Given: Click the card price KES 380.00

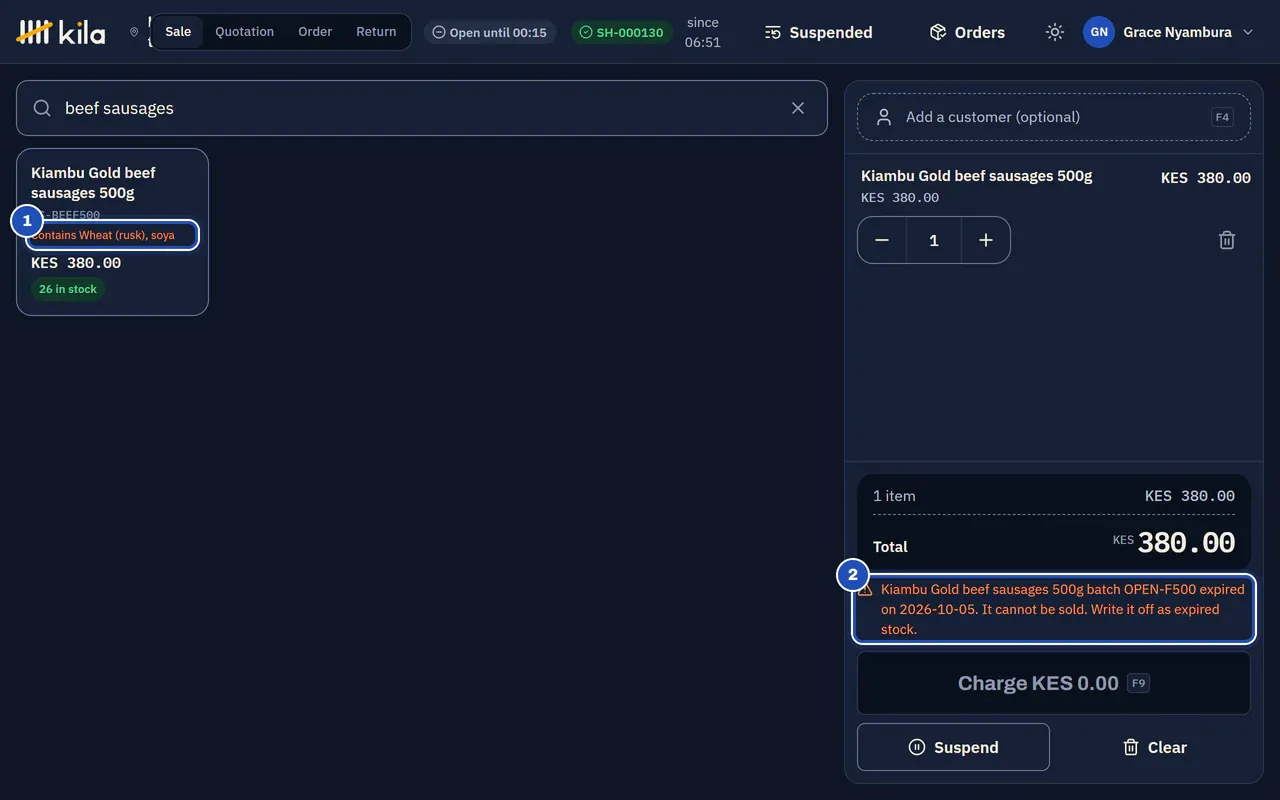Looking at the screenshot, I should (x=76, y=263).
